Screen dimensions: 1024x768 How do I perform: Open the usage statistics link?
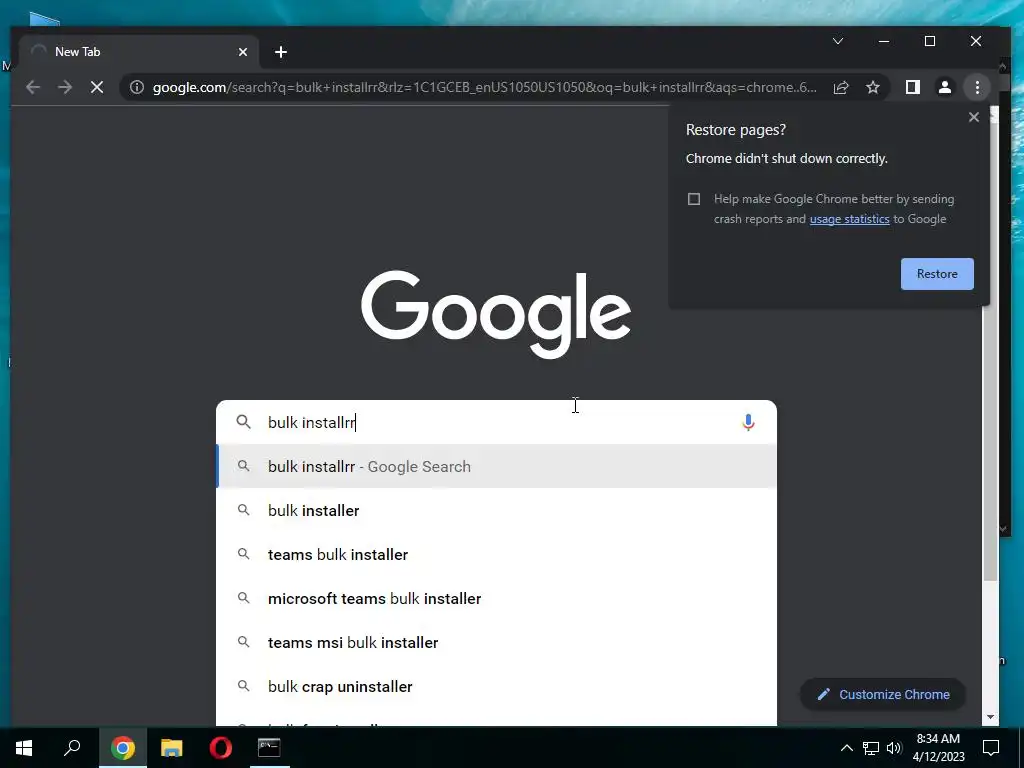[849, 219]
